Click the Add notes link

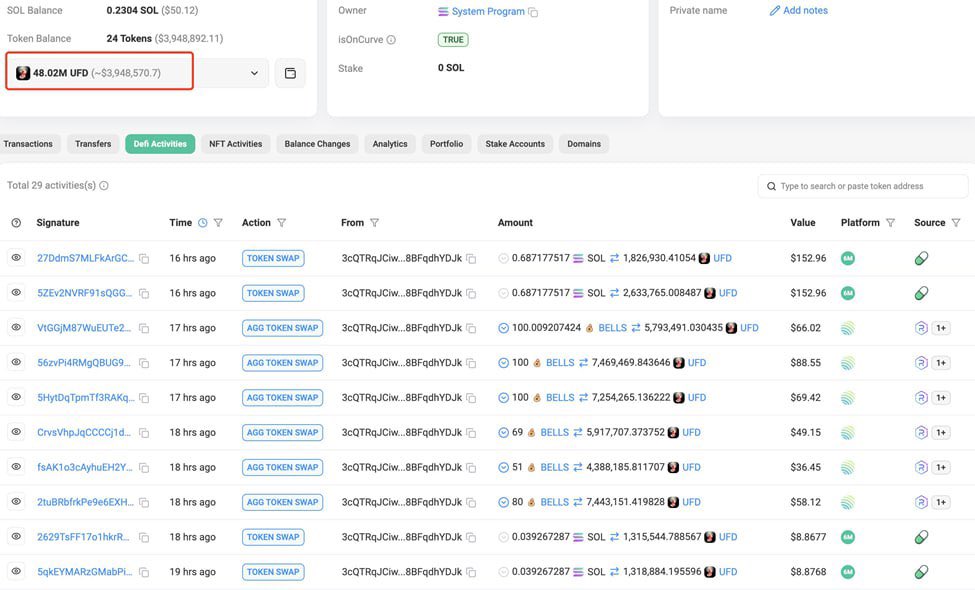point(805,11)
